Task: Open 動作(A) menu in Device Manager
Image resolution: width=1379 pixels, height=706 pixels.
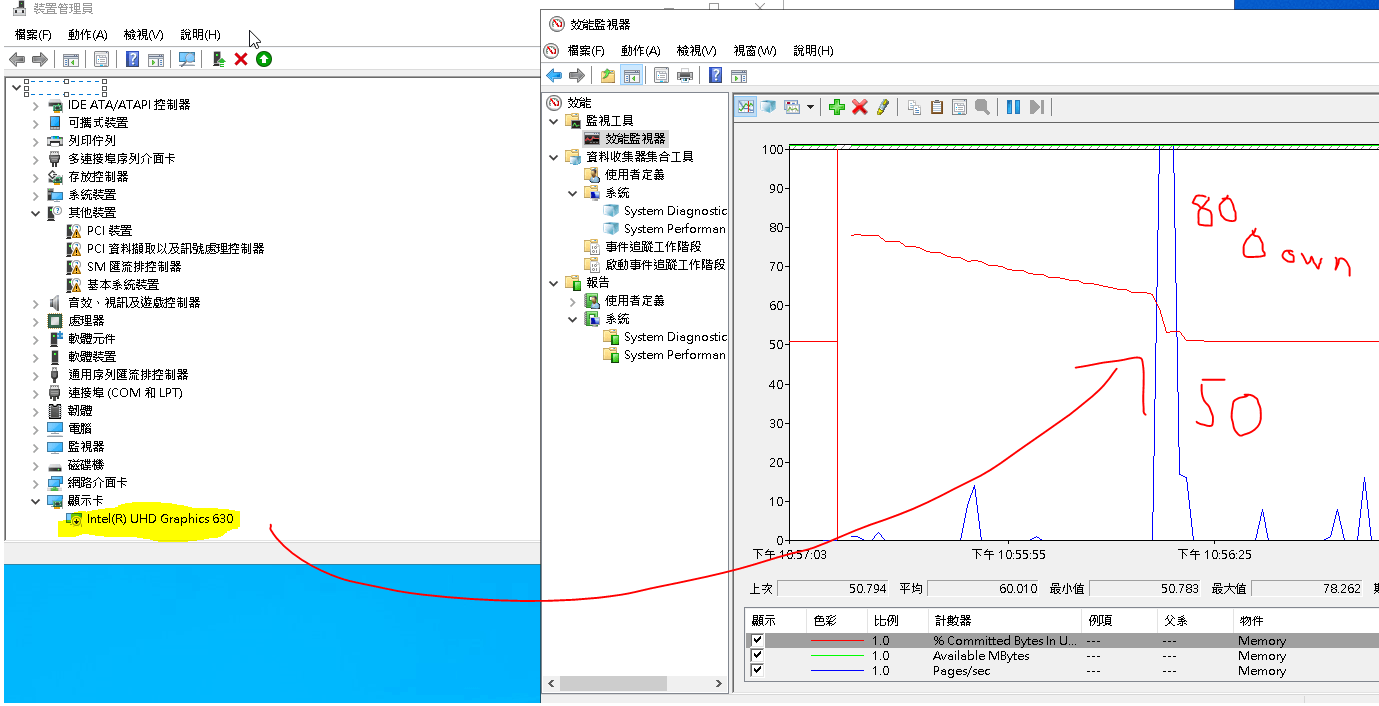Action: pos(88,34)
